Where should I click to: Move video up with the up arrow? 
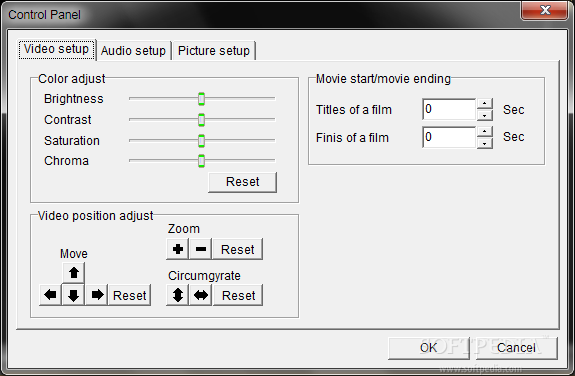(x=74, y=273)
